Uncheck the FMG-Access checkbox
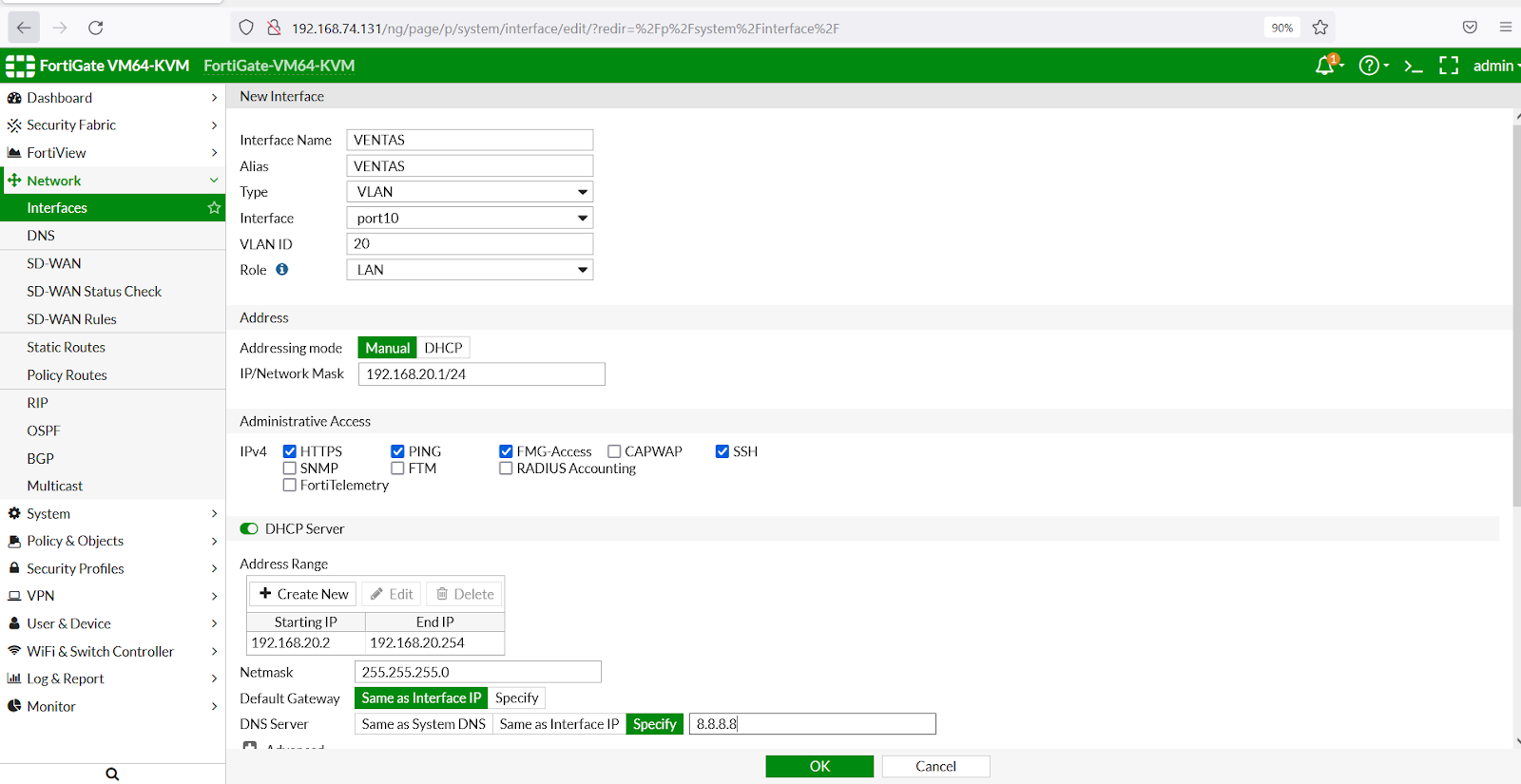The image size is (1521, 784). (x=506, y=451)
